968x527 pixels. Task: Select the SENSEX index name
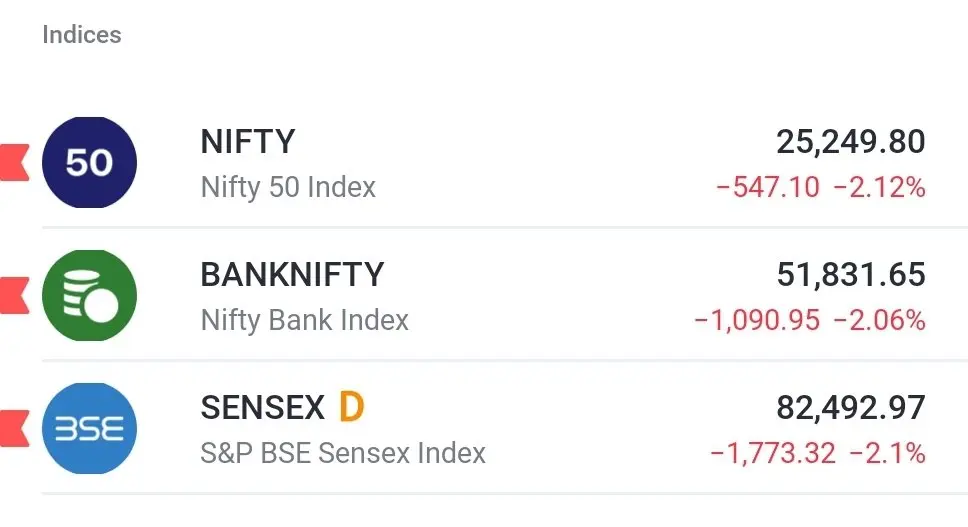click(262, 407)
